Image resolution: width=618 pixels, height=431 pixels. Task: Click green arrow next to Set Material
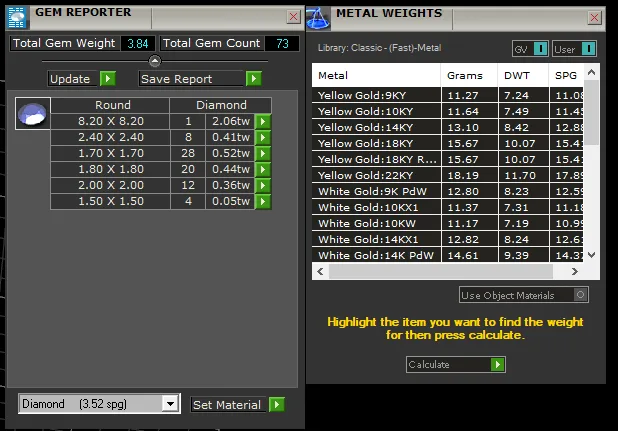[x=277, y=405]
